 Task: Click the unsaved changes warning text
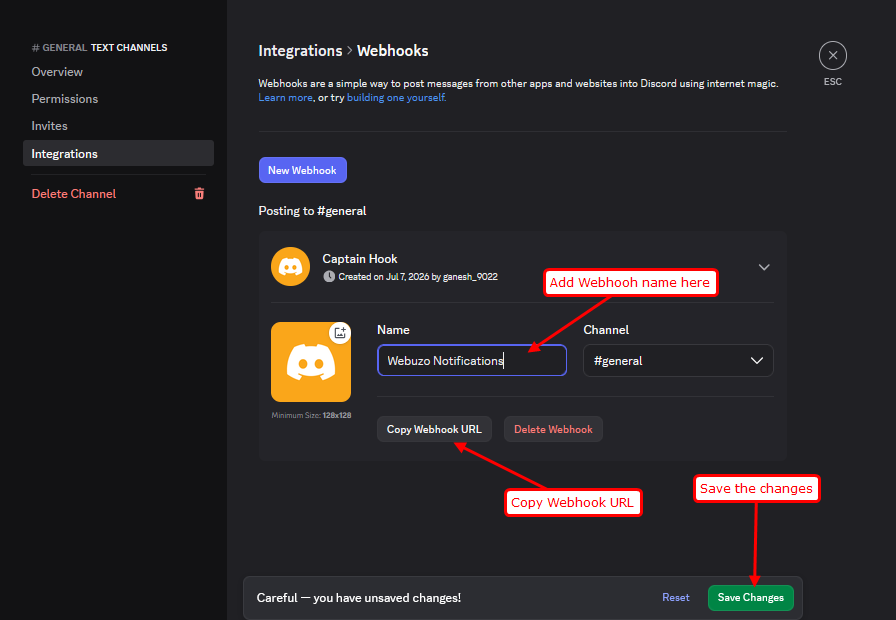point(359,598)
